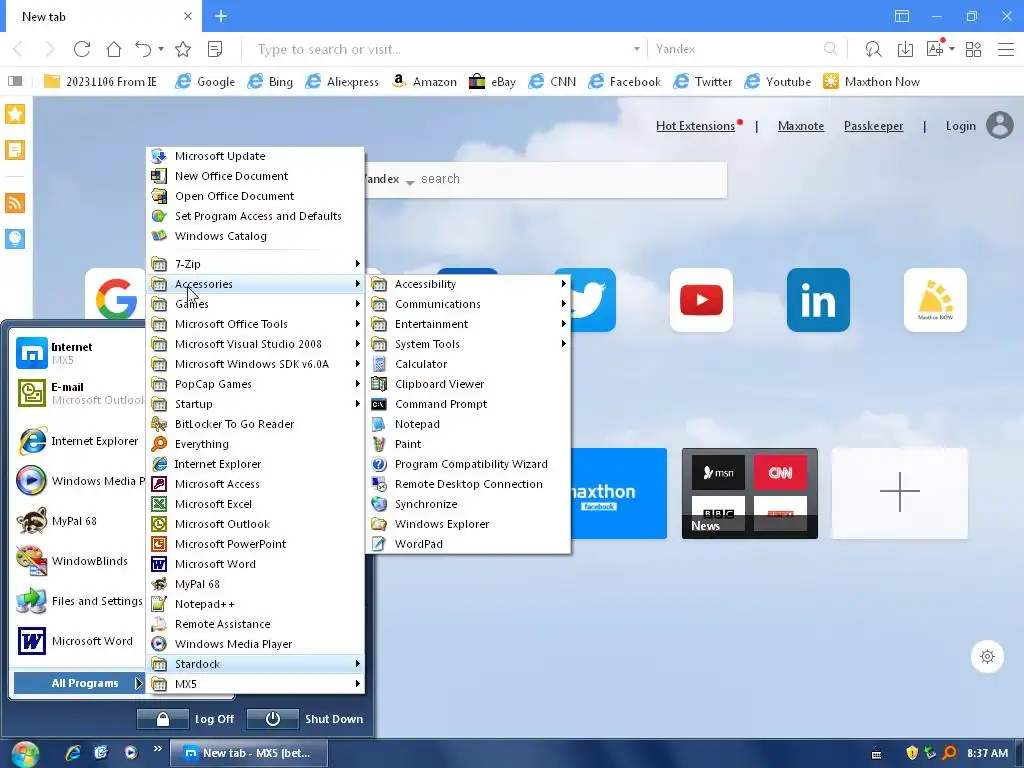This screenshot has width=1024, height=768.
Task: Open the Maxnote page note icon in toolbar
Action: [215, 49]
